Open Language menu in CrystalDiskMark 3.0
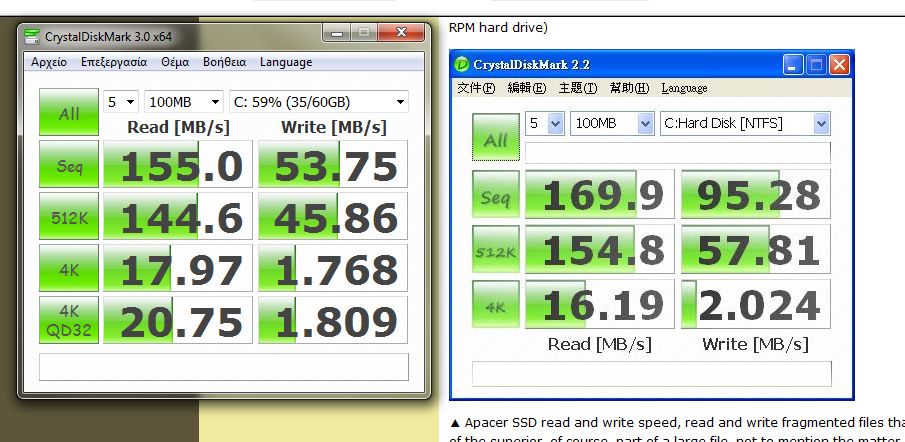The height and width of the screenshot is (442, 905). click(286, 62)
